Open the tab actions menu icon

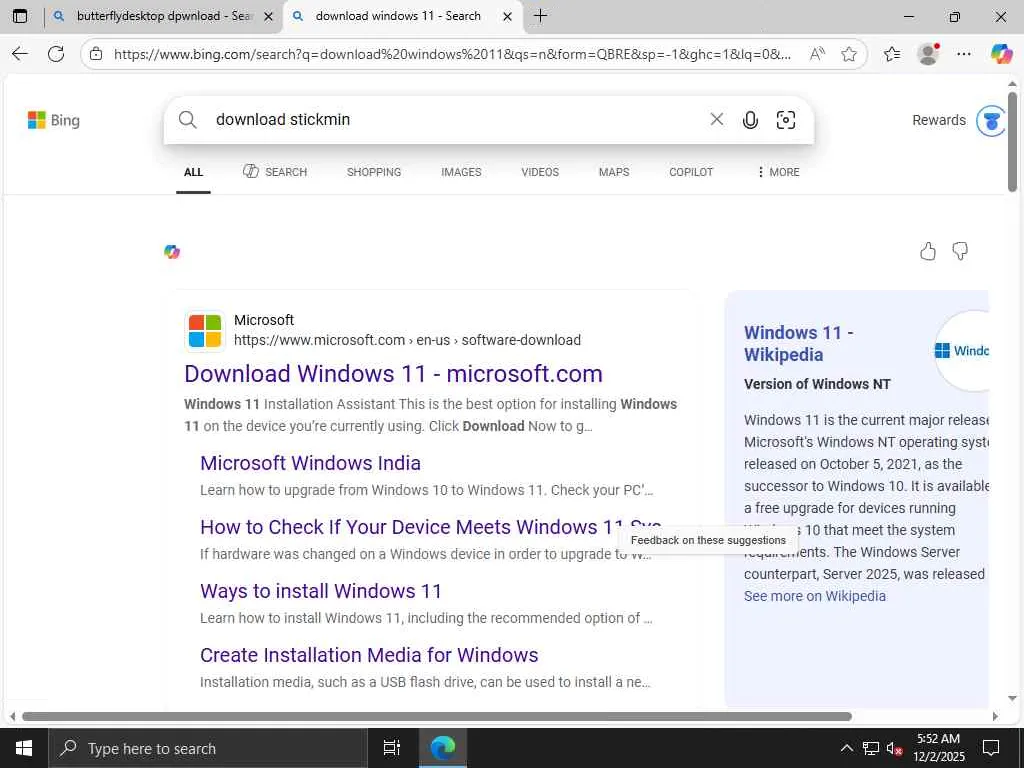[20, 16]
